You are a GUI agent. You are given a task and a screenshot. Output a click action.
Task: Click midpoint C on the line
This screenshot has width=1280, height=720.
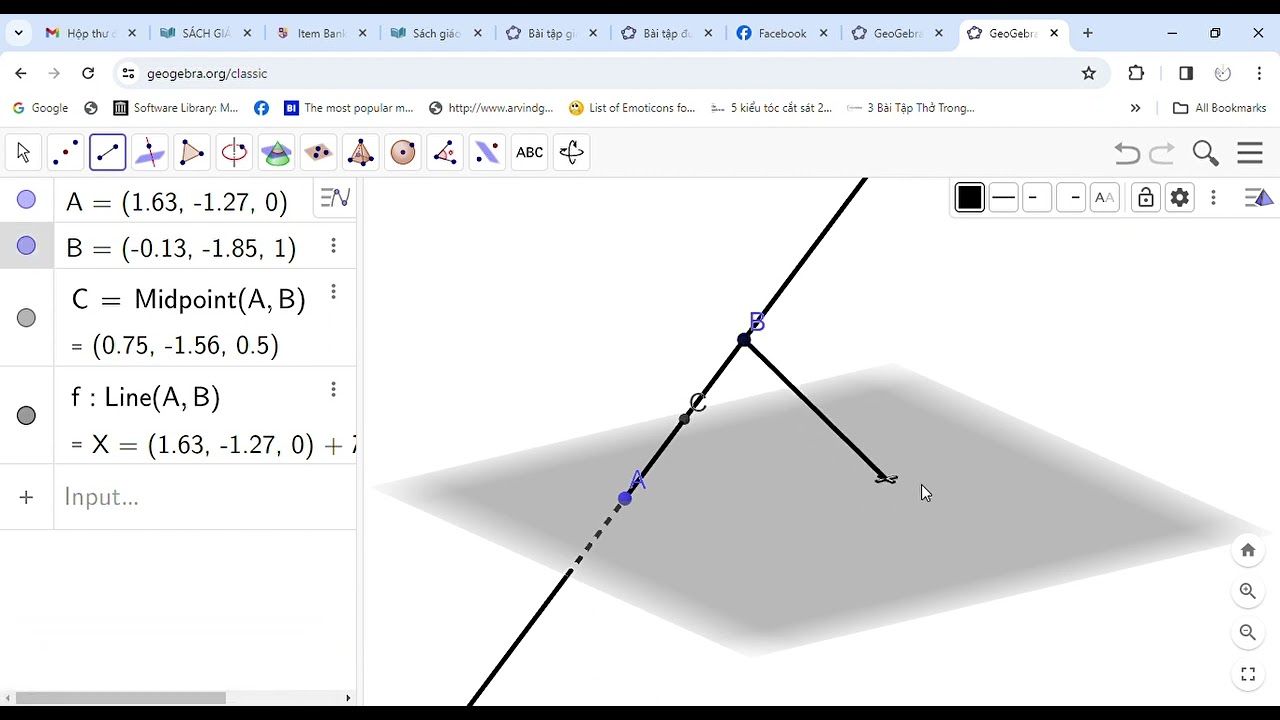684,419
